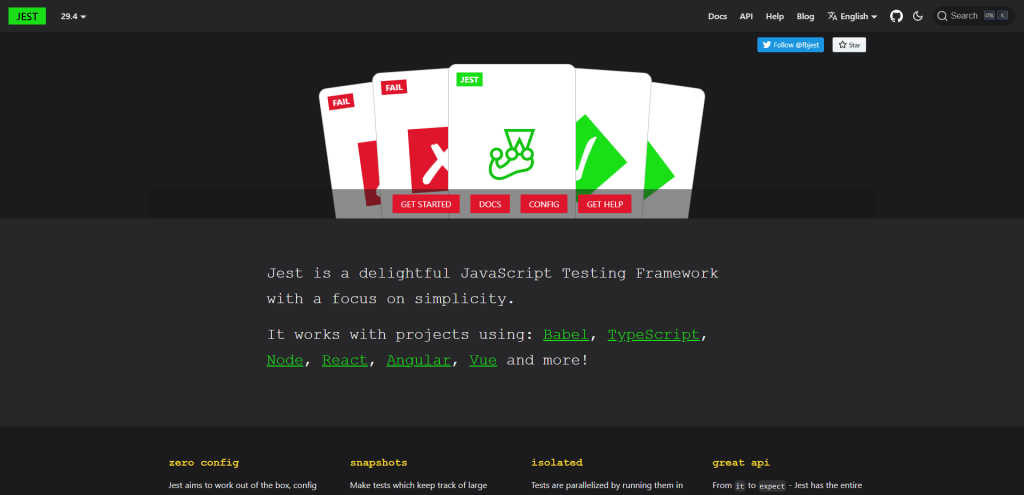Viewport: 1024px width, 495px height.
Task: Follow the TypeScript link
Action: (653, 335)
